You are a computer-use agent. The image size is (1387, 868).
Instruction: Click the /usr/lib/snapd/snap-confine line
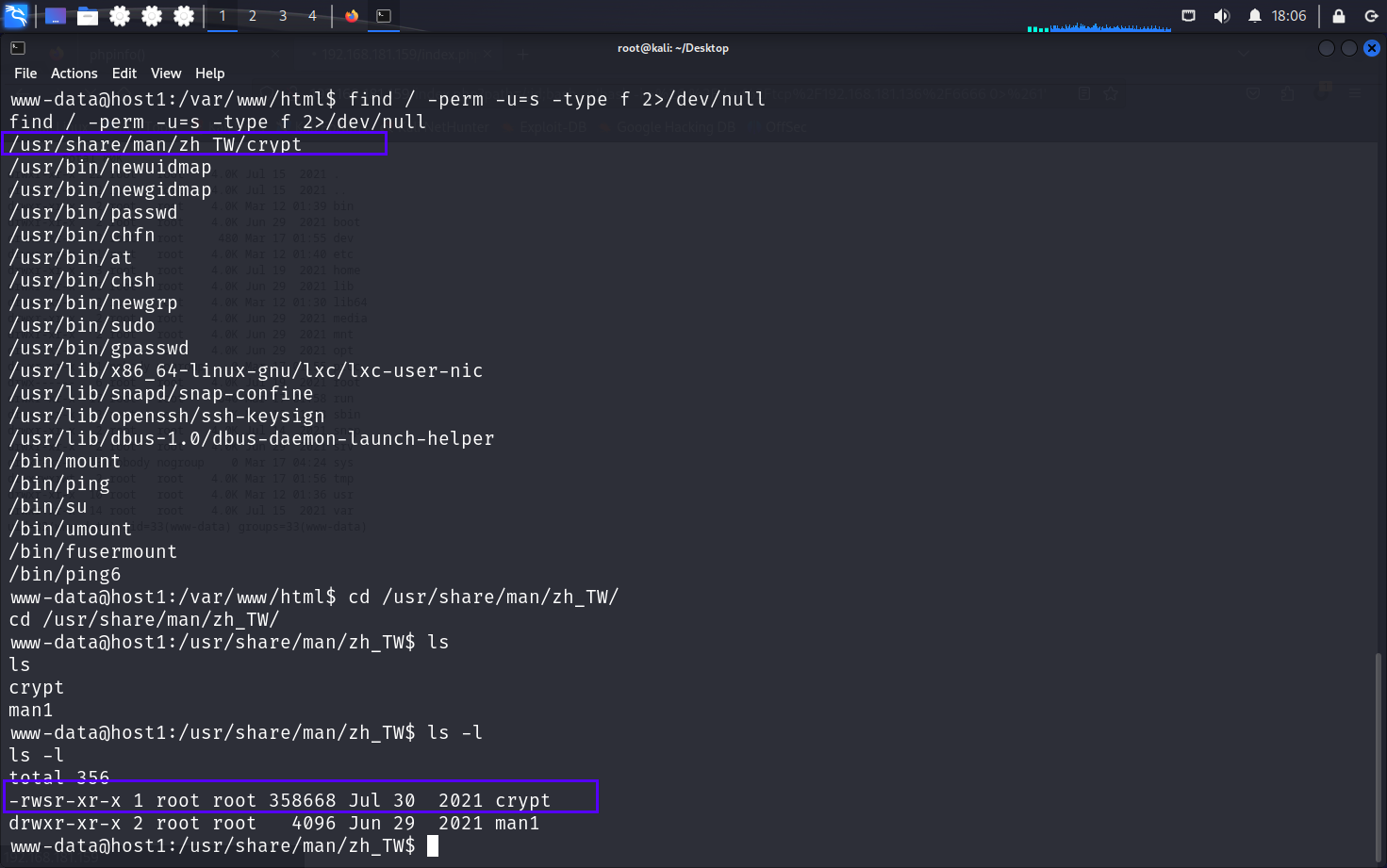(161, 393)
